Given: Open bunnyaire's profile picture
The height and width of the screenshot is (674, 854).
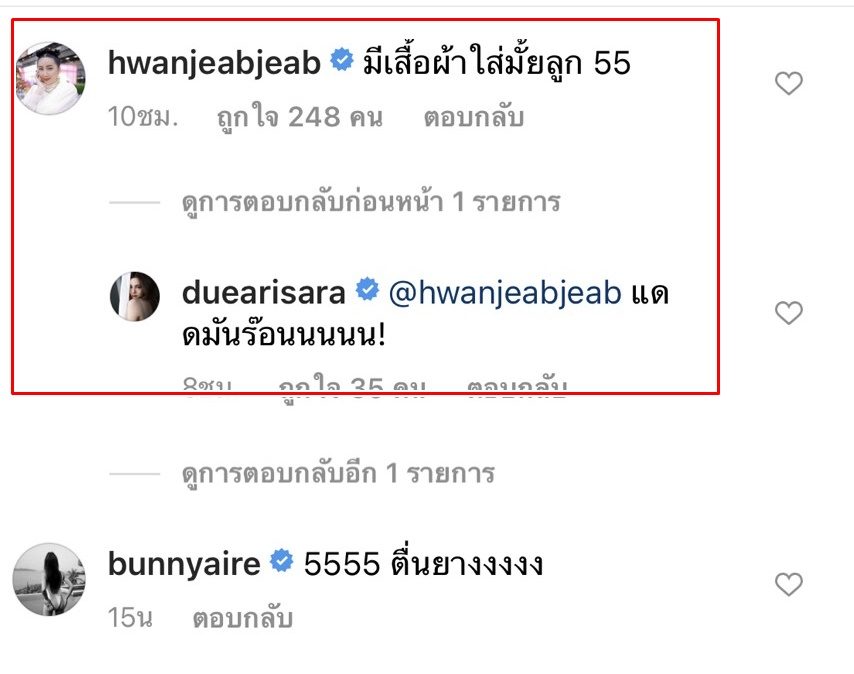Looking at the screenshot, I should [50, 579].
